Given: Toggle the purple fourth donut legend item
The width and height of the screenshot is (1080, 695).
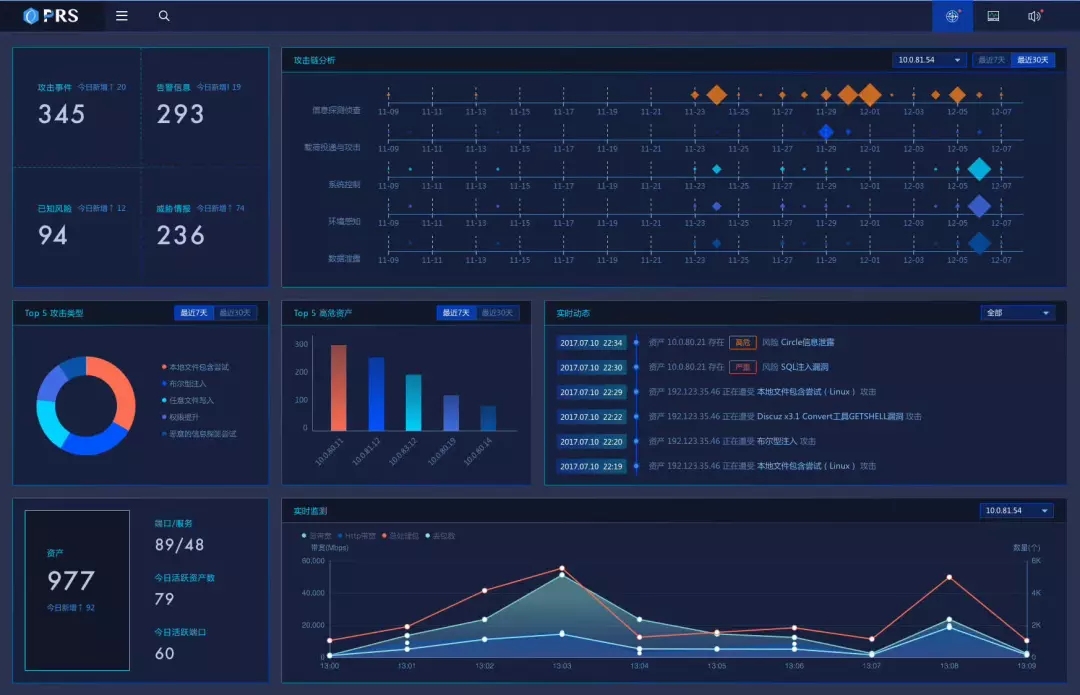Looking at the screenshot, I should pos(180,417).
